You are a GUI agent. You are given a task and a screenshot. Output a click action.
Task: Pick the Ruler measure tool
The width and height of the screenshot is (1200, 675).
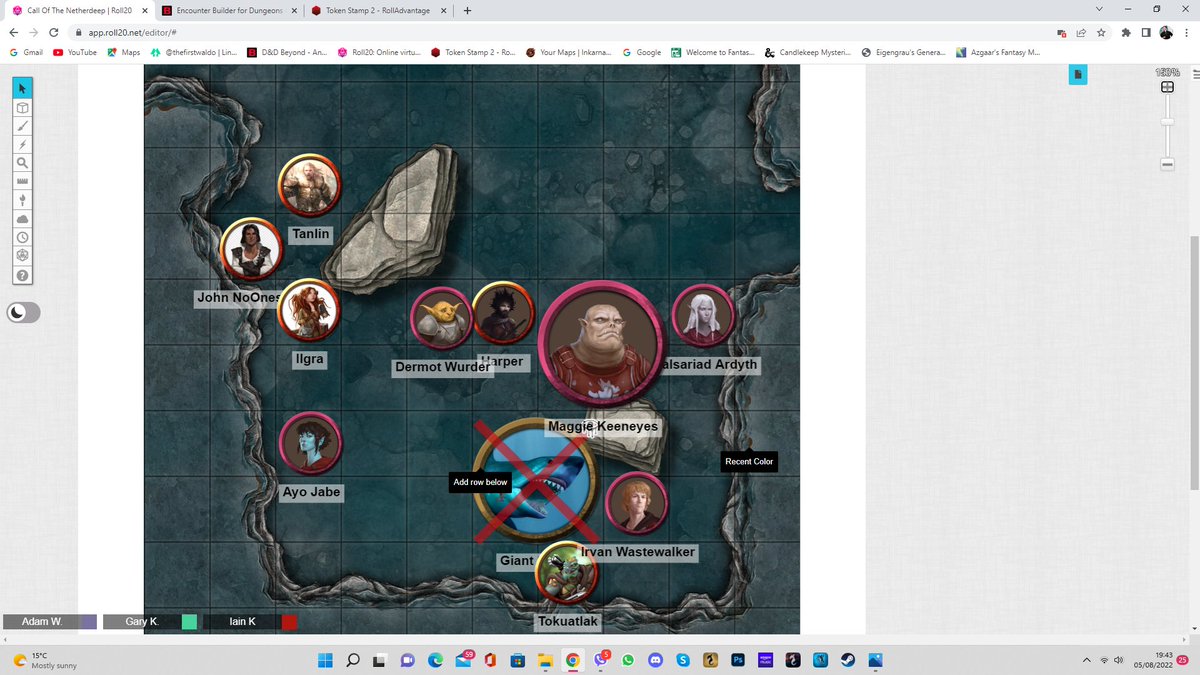(22, 182)
